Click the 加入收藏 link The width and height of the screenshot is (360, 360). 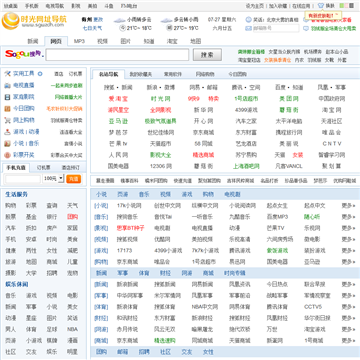tap(278, 6)
